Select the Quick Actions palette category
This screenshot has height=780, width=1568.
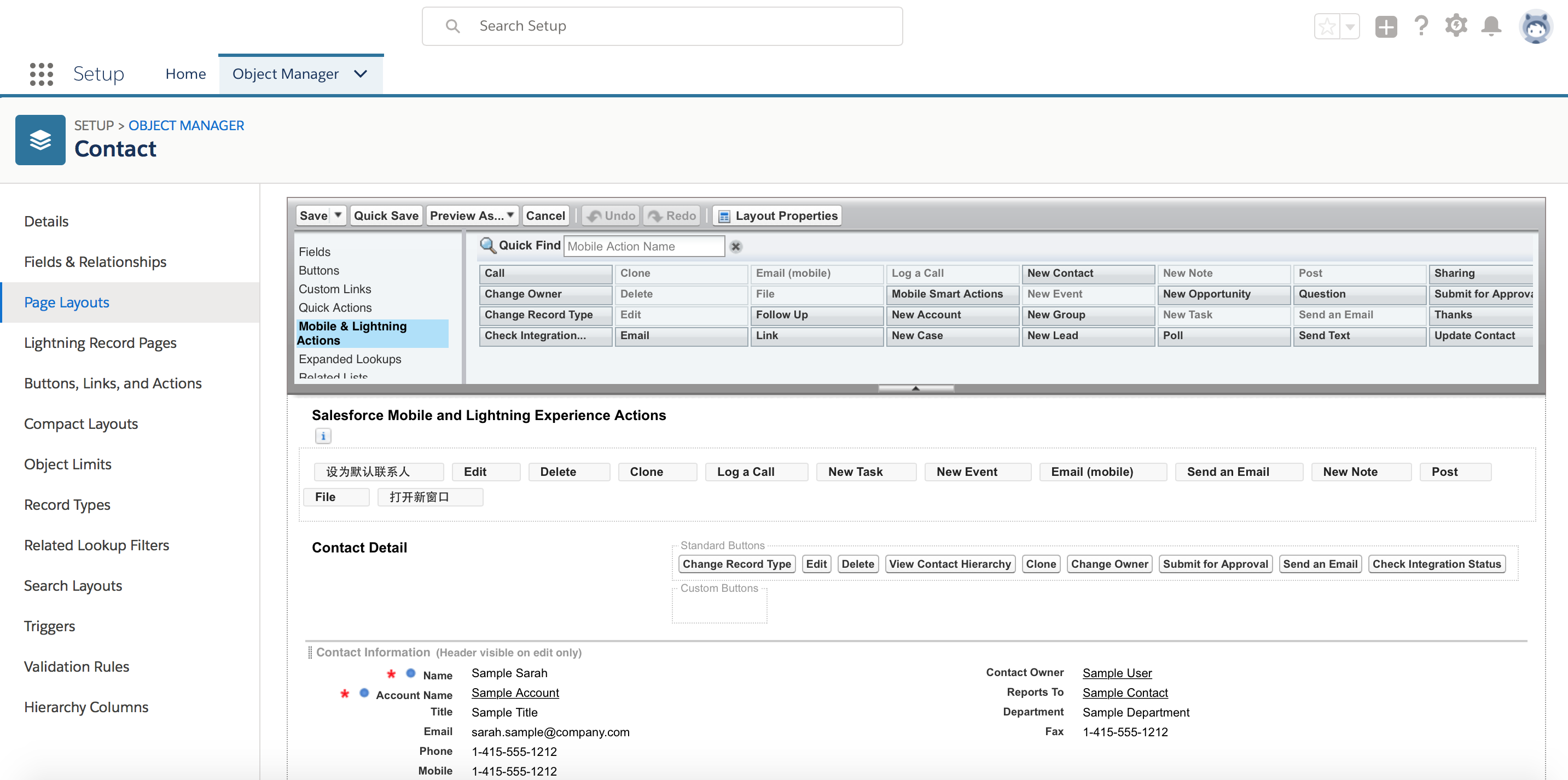tap(335, 308)
